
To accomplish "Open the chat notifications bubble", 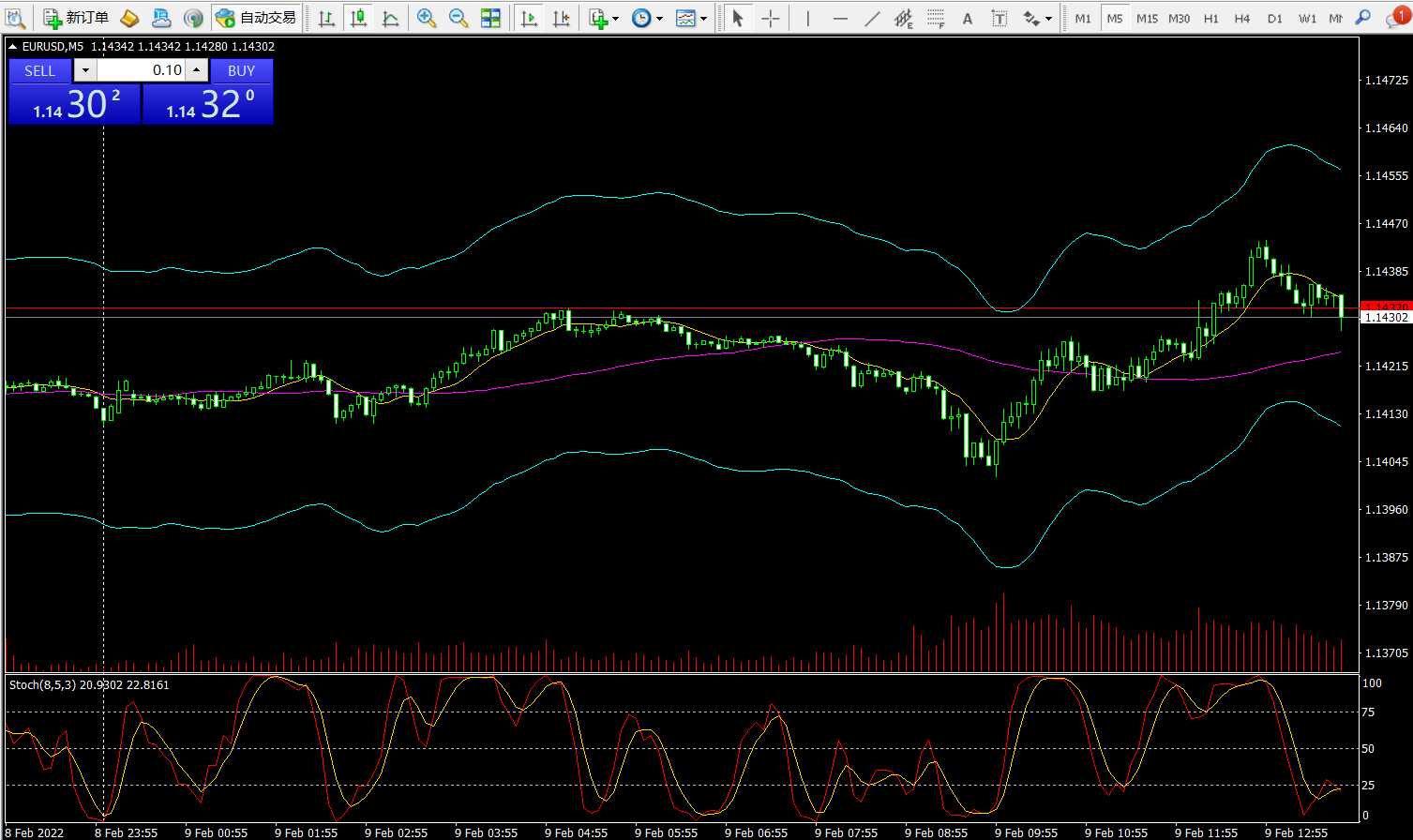I will point(1396,18).
